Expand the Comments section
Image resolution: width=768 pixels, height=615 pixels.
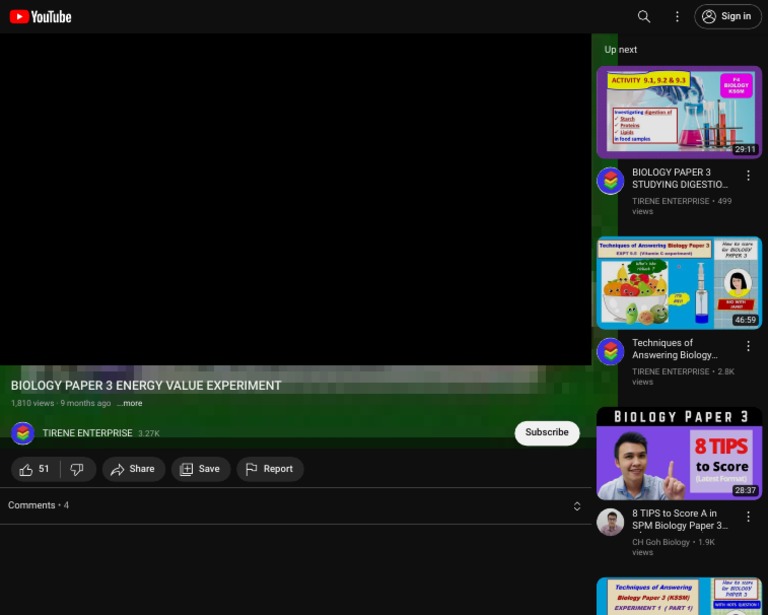576,506
